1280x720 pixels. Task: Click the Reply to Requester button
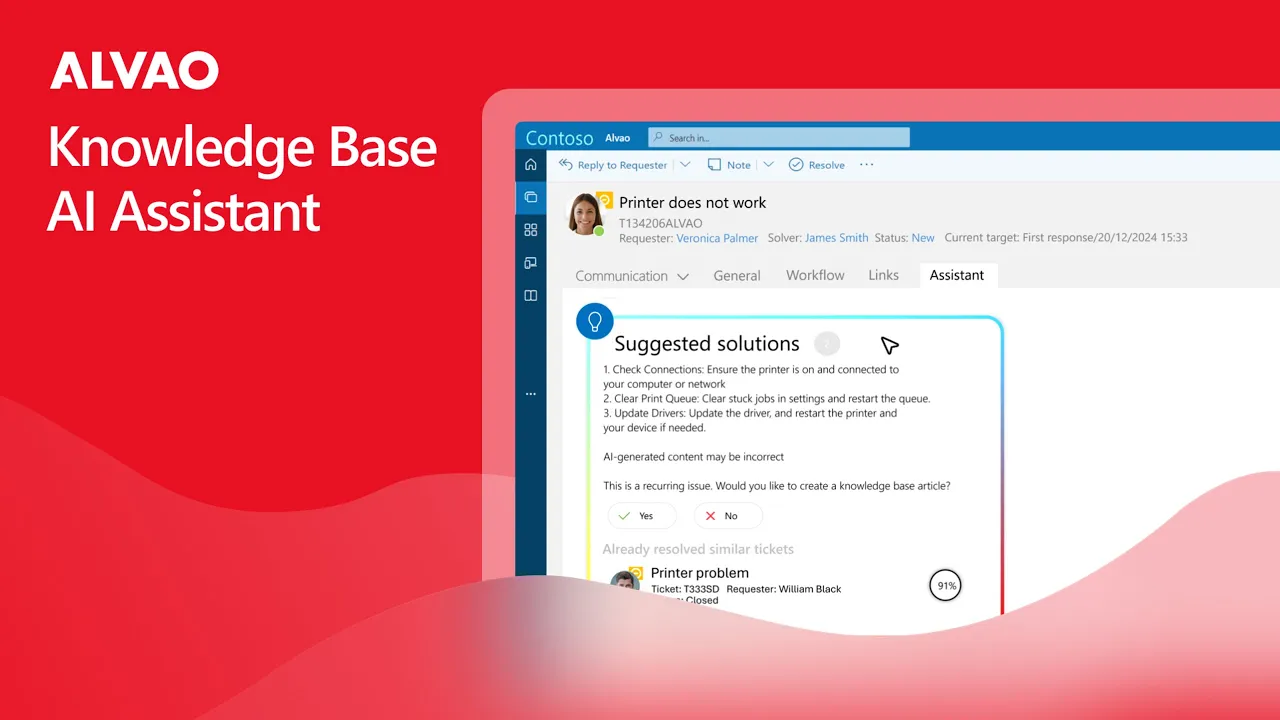coord(613,165)
